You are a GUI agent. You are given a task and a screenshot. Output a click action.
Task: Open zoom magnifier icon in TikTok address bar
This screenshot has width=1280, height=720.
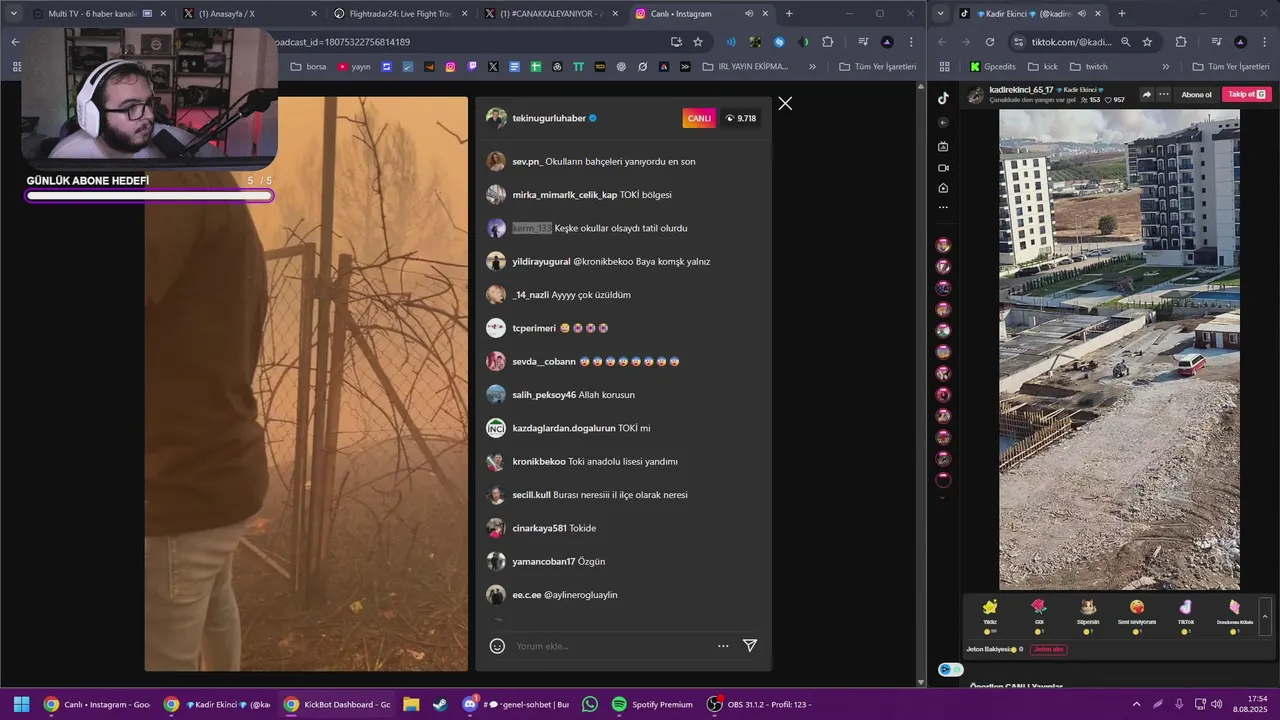click(x=1126, y=42)
